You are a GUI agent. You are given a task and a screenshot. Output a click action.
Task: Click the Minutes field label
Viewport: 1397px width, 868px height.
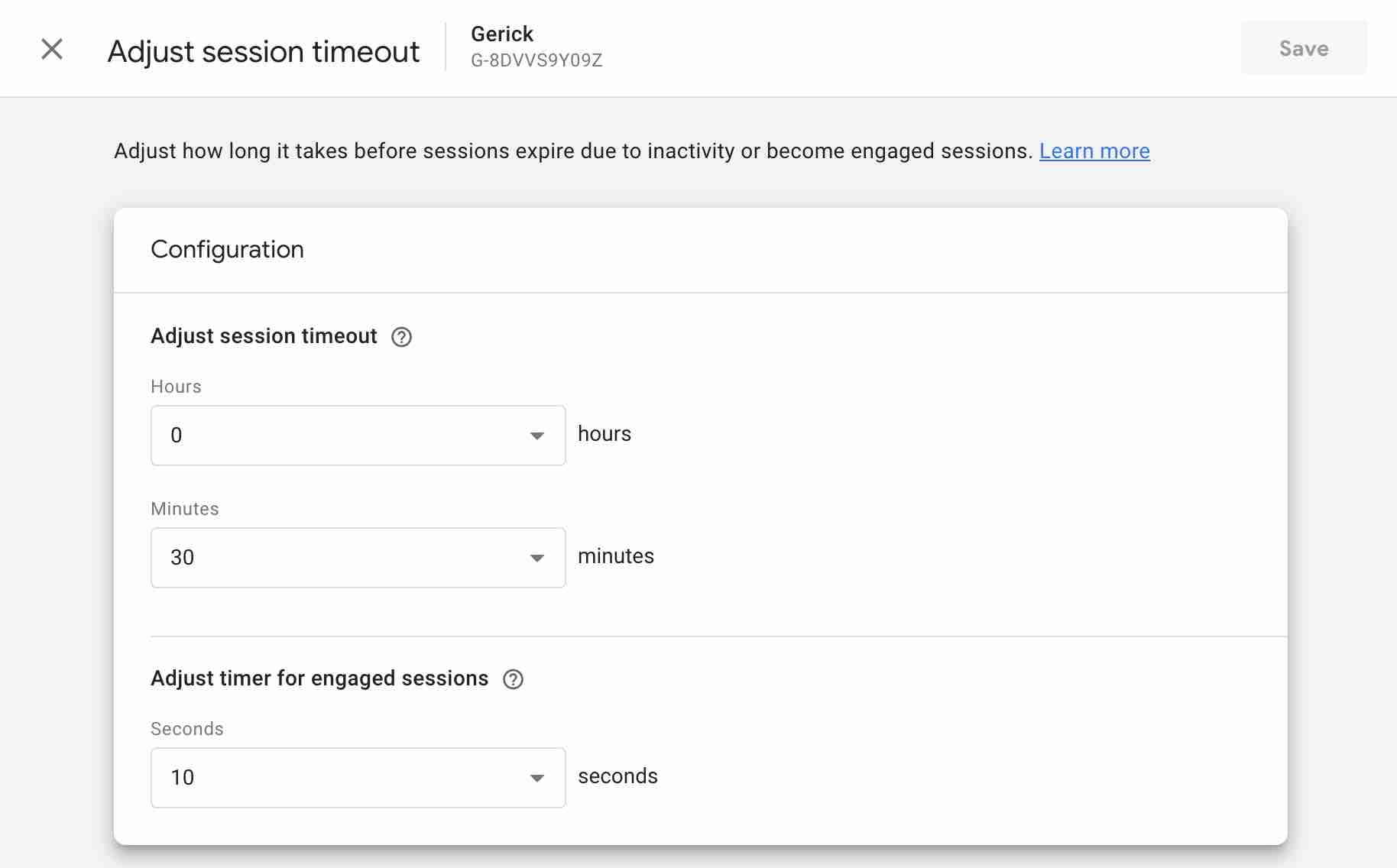tap(184, 509)
